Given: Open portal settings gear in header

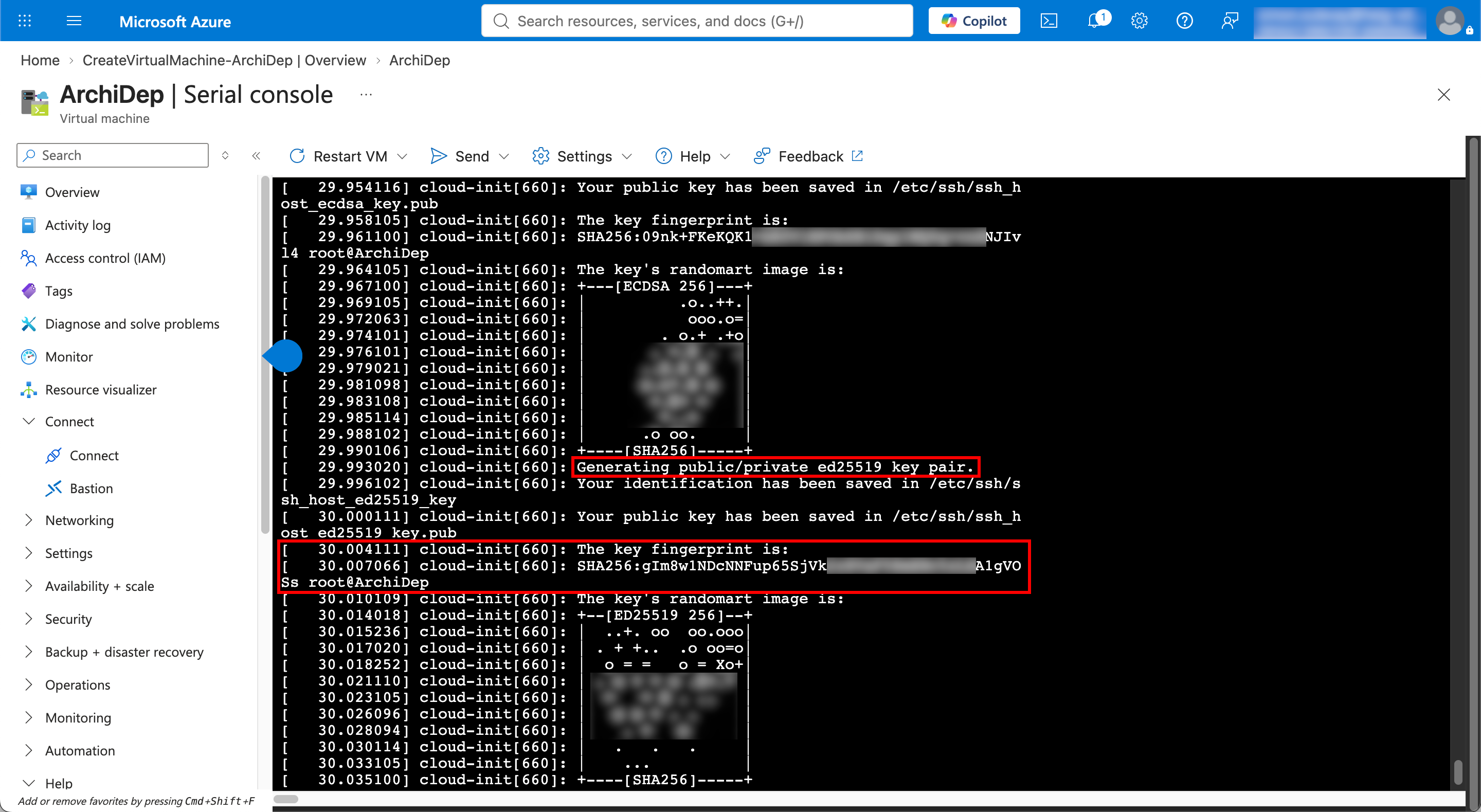Looking at the screenshot, I should [x=1139, y=21].
